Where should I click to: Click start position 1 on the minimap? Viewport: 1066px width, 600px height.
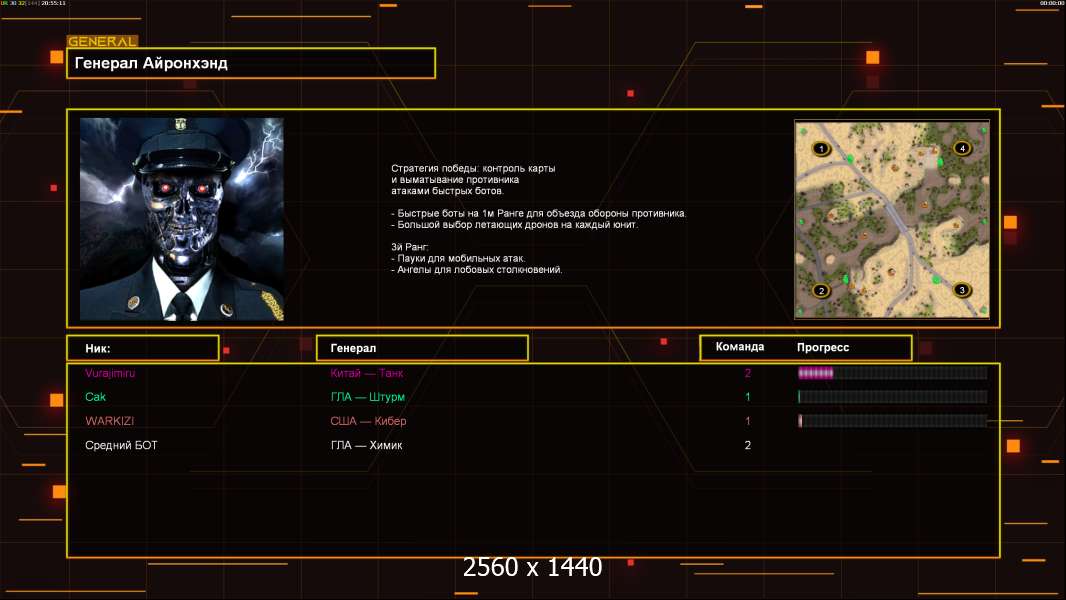point(821,149)
